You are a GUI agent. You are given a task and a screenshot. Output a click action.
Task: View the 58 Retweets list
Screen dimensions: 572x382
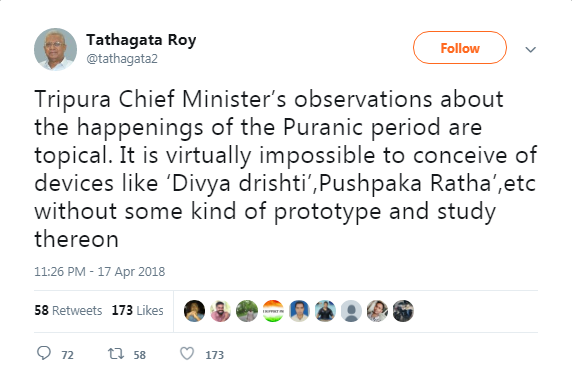coord(68,310)
